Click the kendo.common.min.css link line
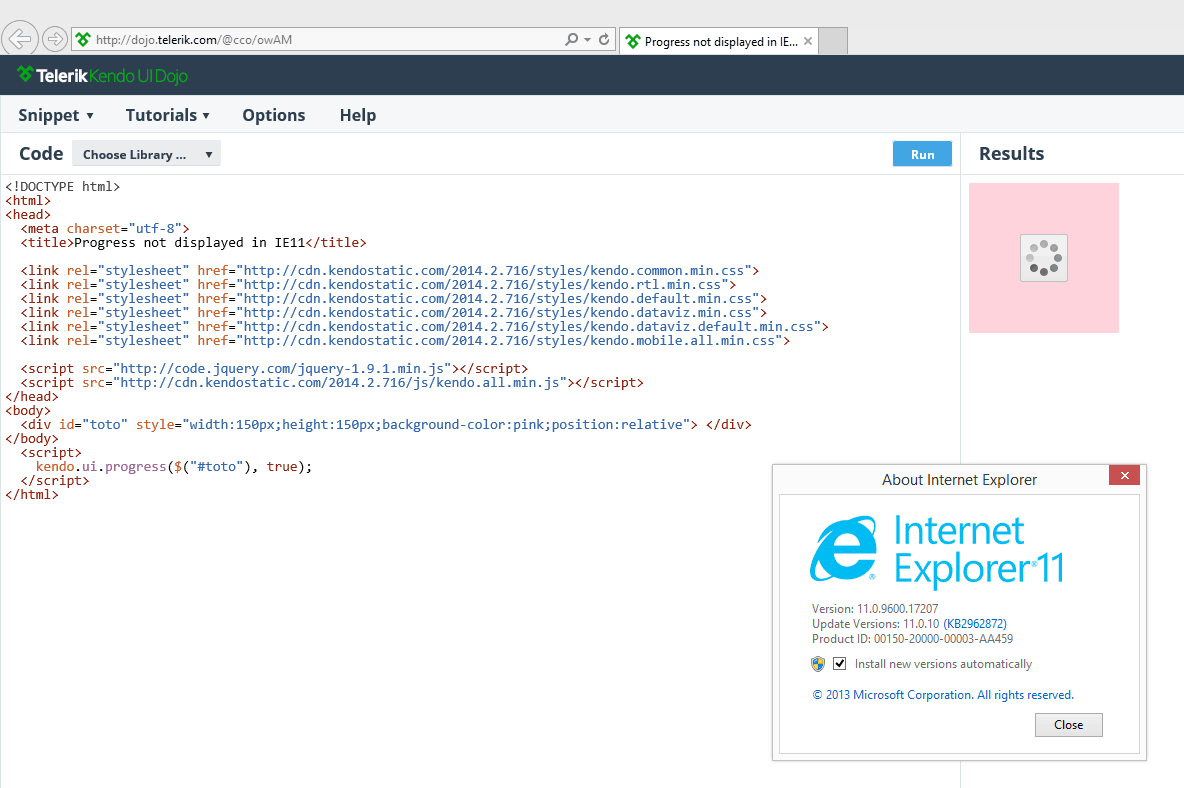Image resolution: width=1184 pixels, height=788 pixels. 390,270
